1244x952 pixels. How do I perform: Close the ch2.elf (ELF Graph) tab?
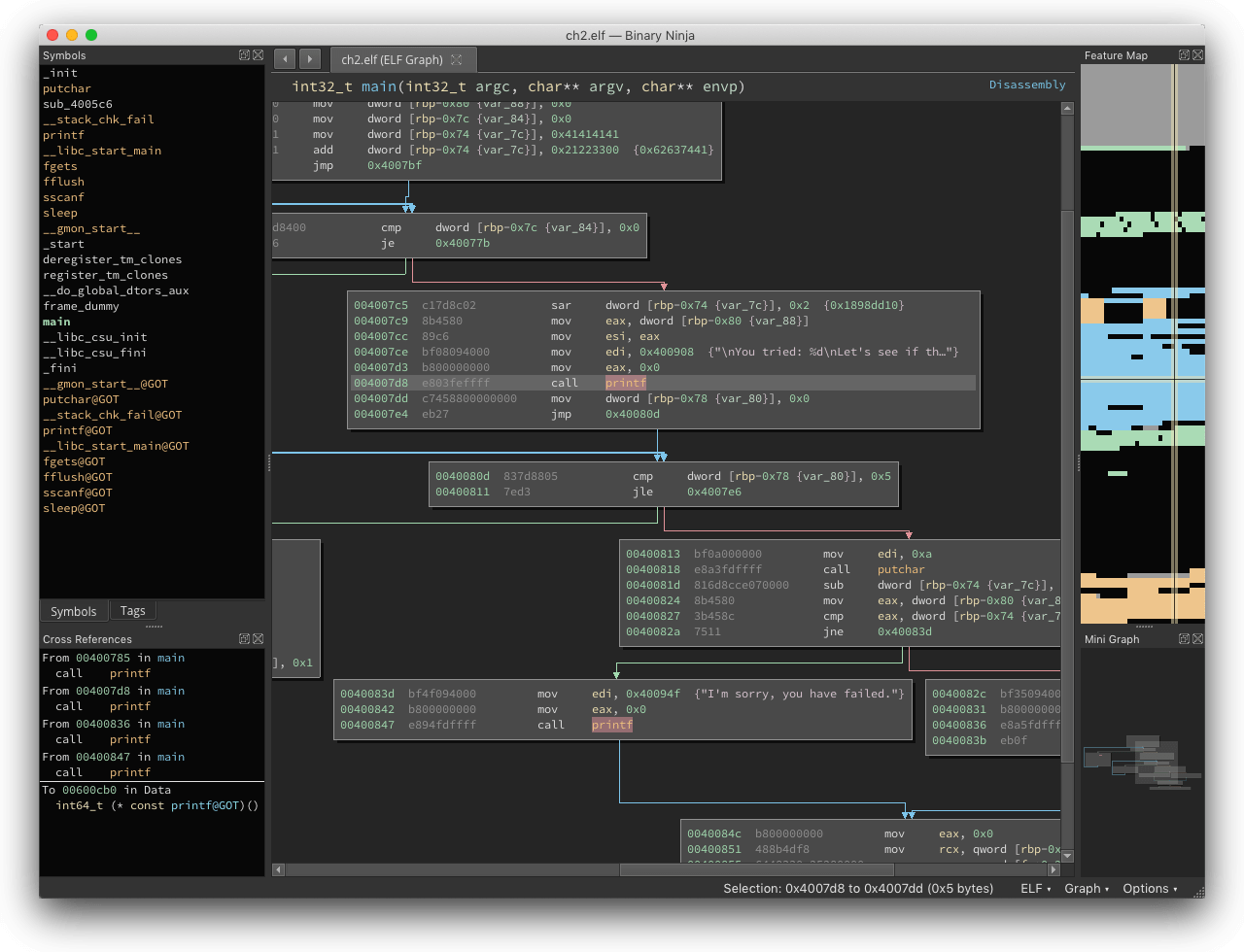pos(457,59)
